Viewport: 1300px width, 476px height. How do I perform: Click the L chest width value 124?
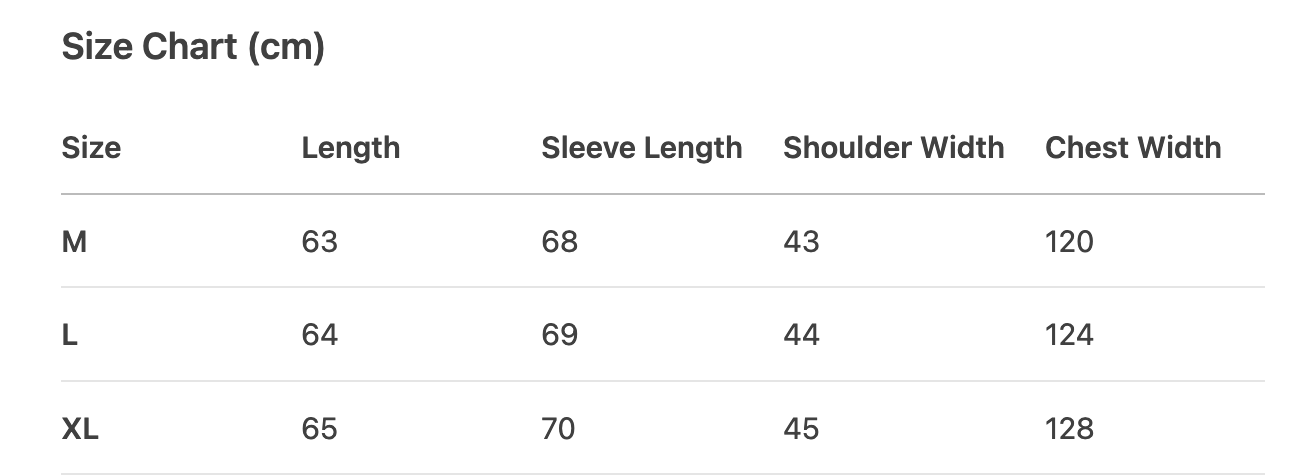click(x=1069, y=335)
